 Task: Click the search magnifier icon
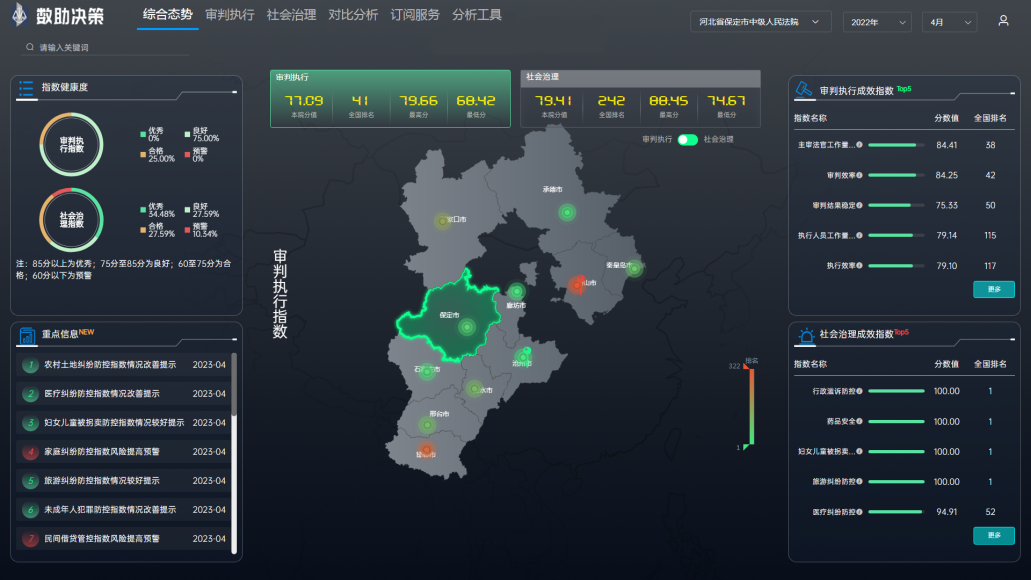(x=30, y=47)
